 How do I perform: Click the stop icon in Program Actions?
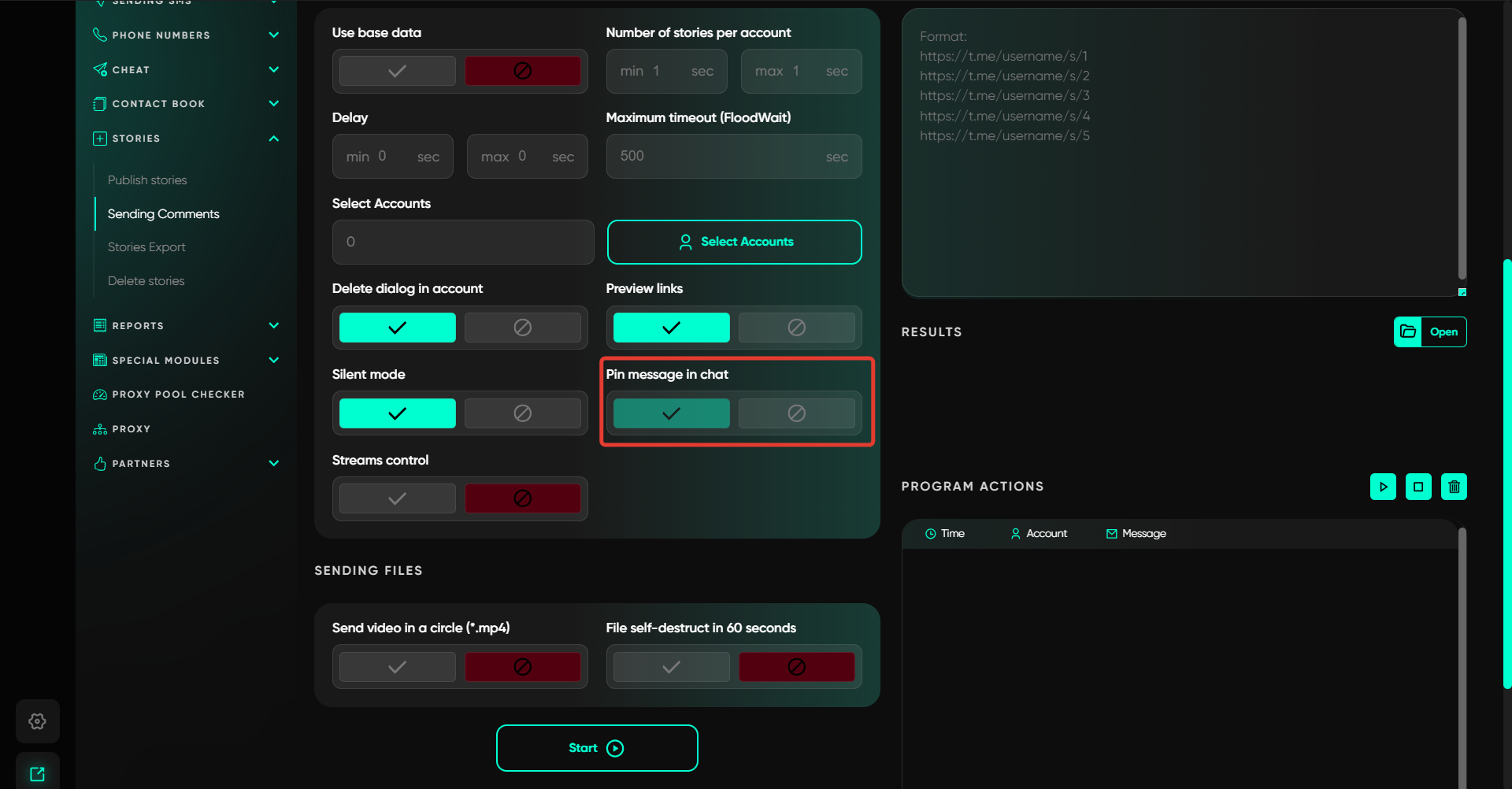[x=1418, y=487]
